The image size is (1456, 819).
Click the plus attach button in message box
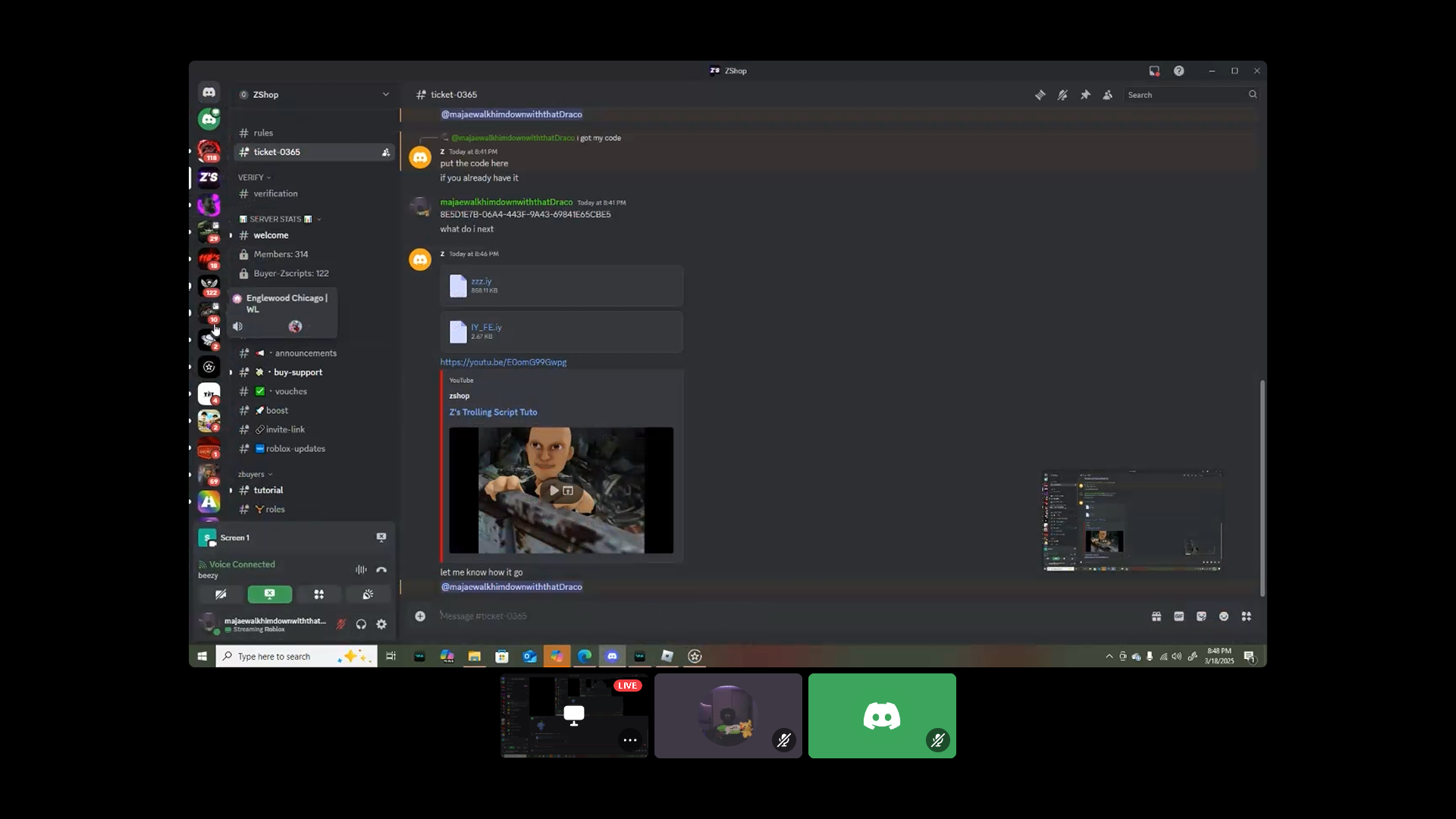pyautogui.click(x=420, y=617)
